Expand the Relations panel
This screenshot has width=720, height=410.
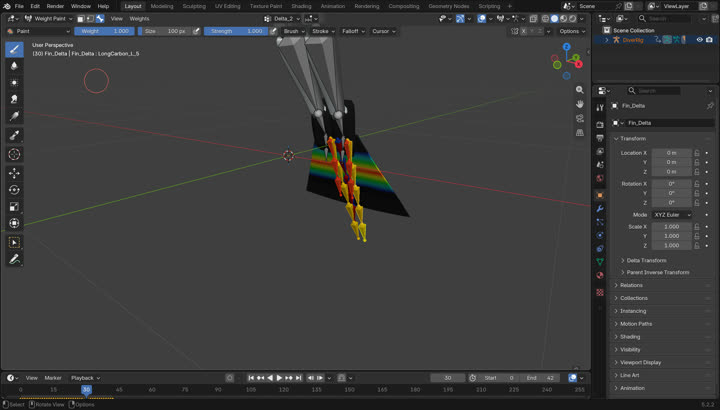[631, 285]
